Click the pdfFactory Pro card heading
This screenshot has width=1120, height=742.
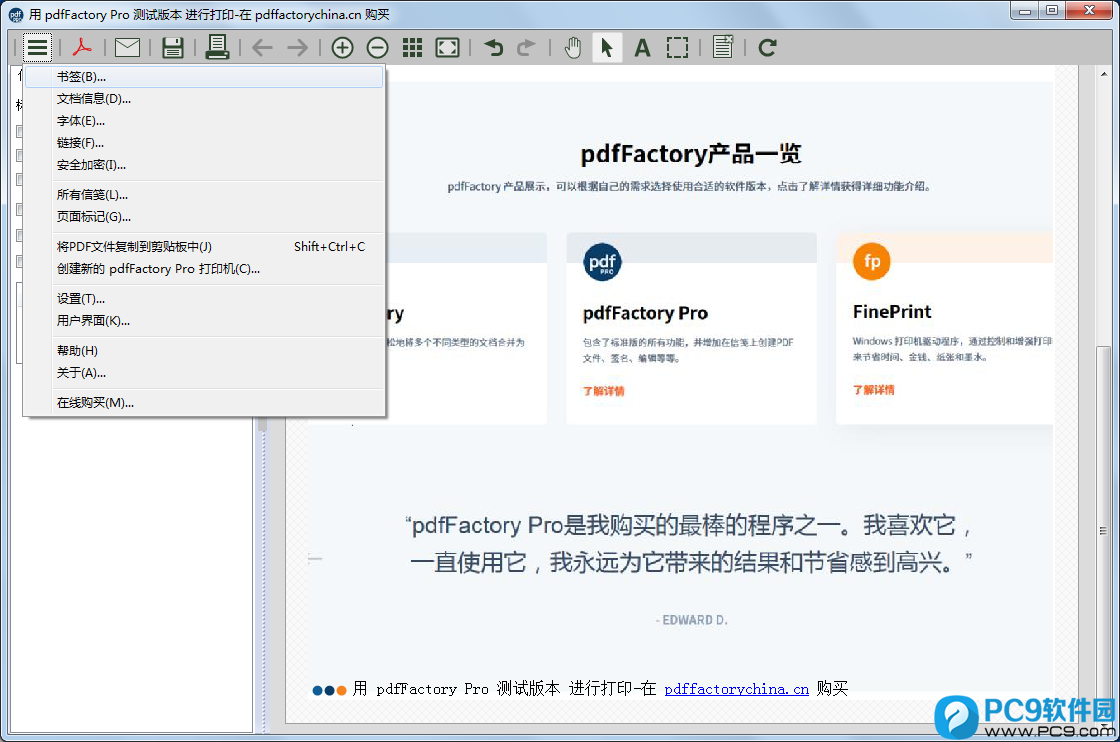645,313
